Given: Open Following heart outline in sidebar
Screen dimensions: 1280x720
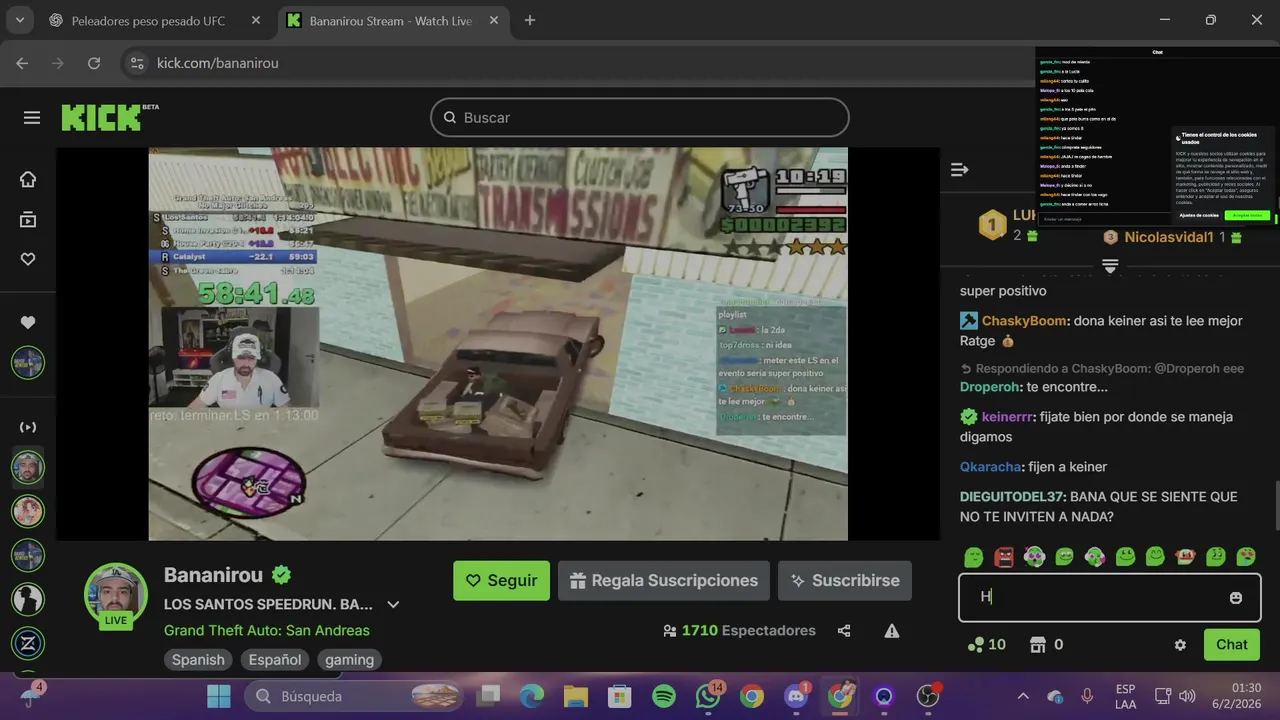Looking at the screenshot, I should [28, 259].
